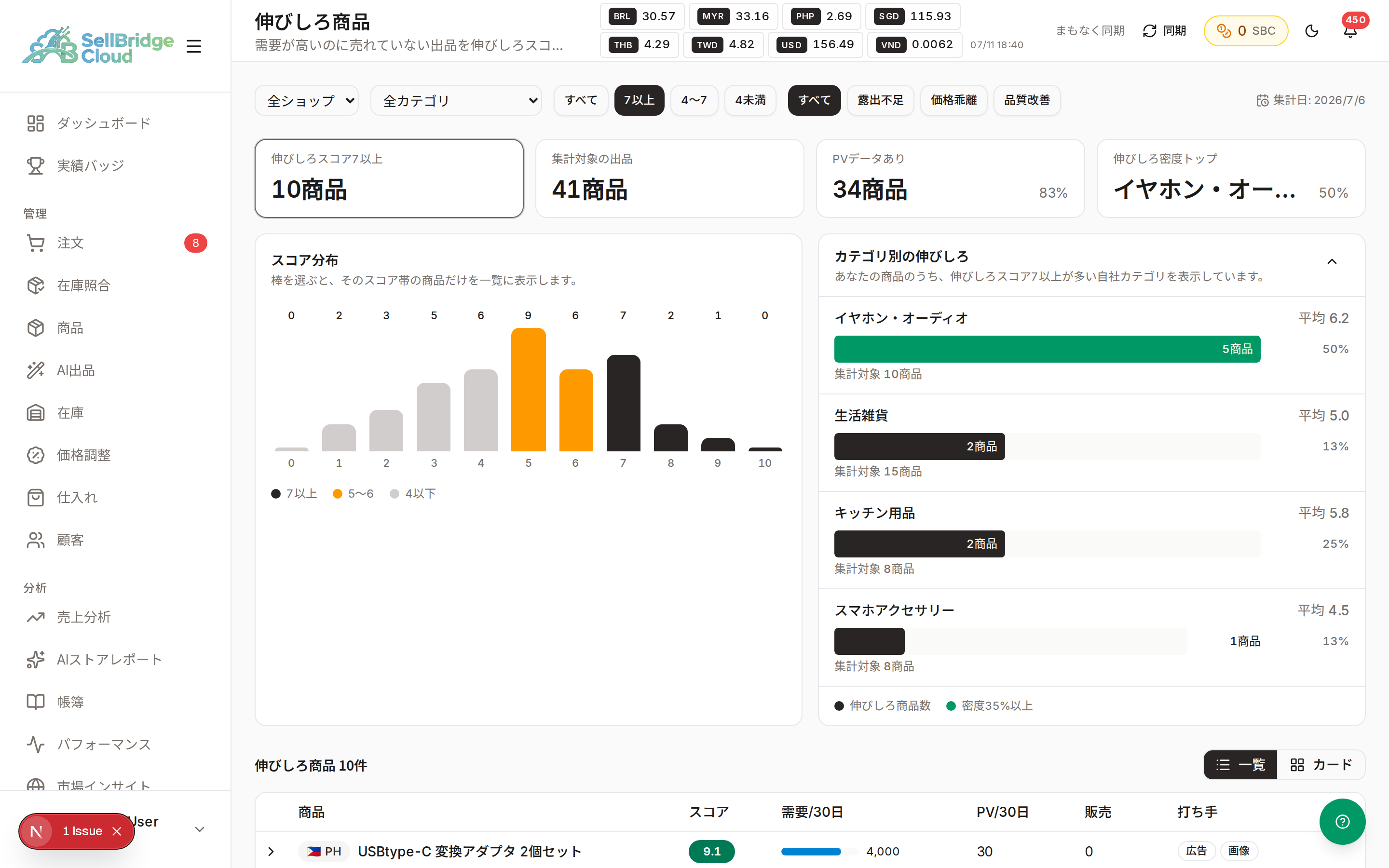Select the 4〜7 score filter chip
The width and height of the screenshot is (1389, 868).
(x=694, y=100)
